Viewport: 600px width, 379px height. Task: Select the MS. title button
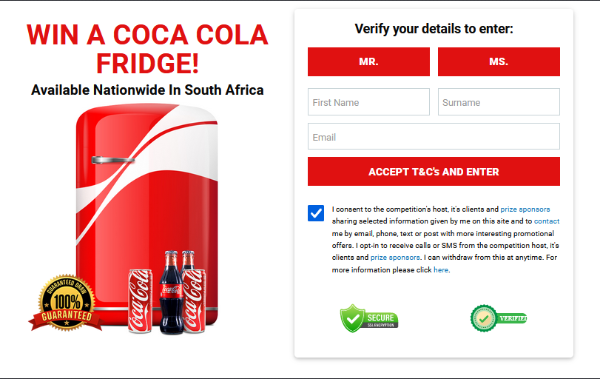point(499,62)
